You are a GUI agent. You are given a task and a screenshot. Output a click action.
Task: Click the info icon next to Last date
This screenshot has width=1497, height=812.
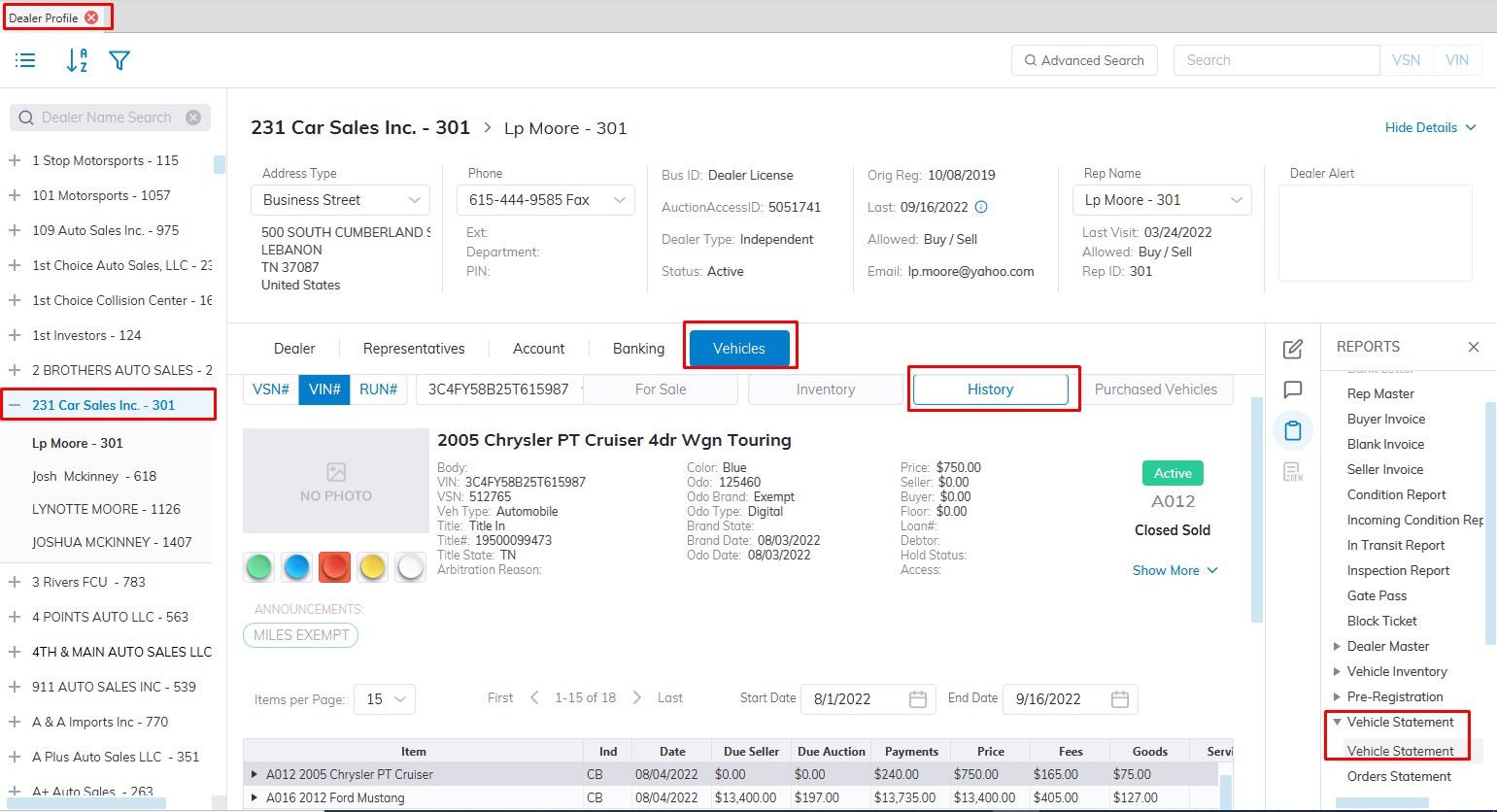point(981,207)
